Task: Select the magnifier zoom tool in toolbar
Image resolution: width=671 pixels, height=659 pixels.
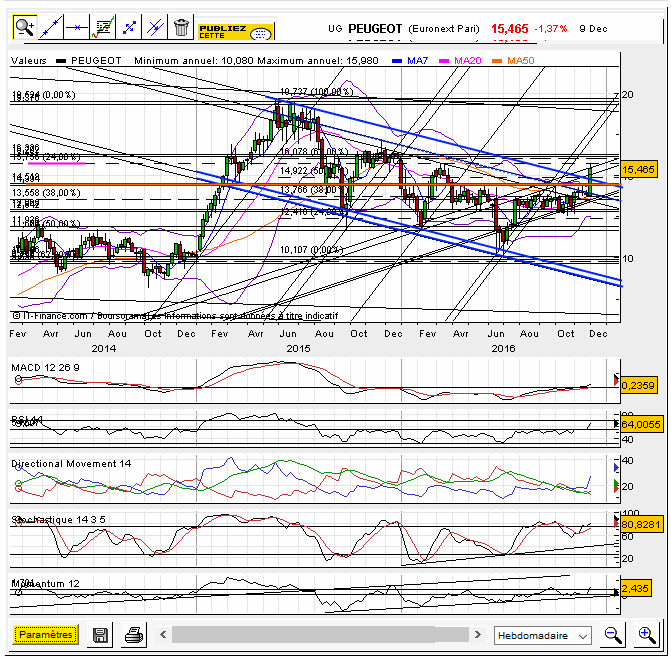Action: coord(25,27)
